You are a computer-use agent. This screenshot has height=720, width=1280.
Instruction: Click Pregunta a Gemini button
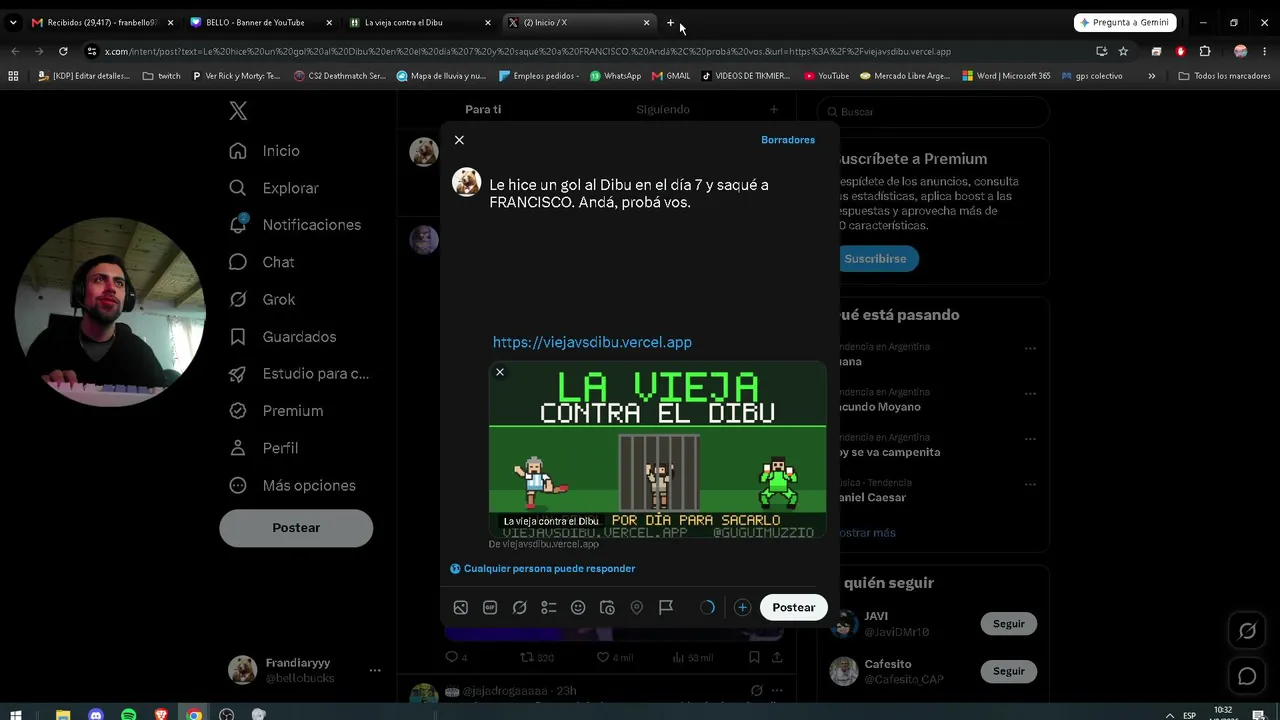1124,22
